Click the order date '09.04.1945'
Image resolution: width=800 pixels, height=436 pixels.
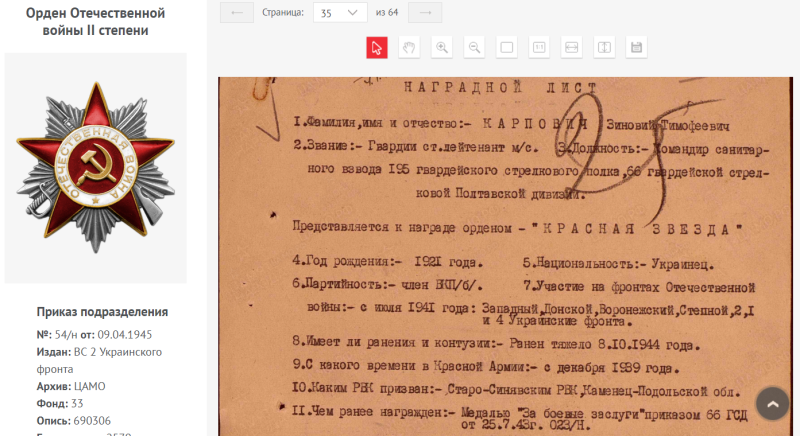point(124,335)
